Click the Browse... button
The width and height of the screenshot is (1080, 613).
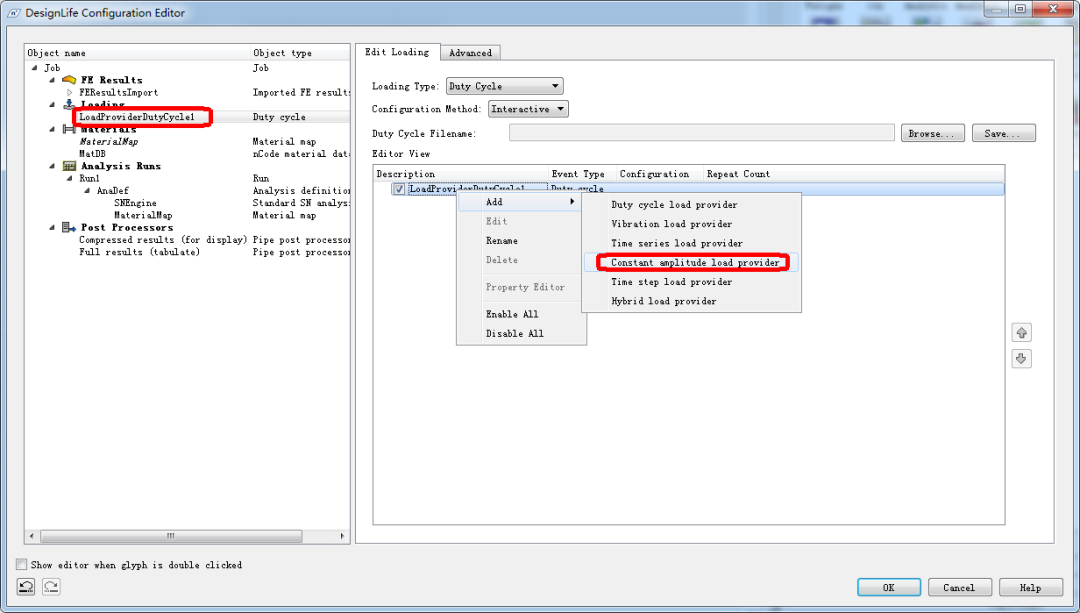point(933,133)
